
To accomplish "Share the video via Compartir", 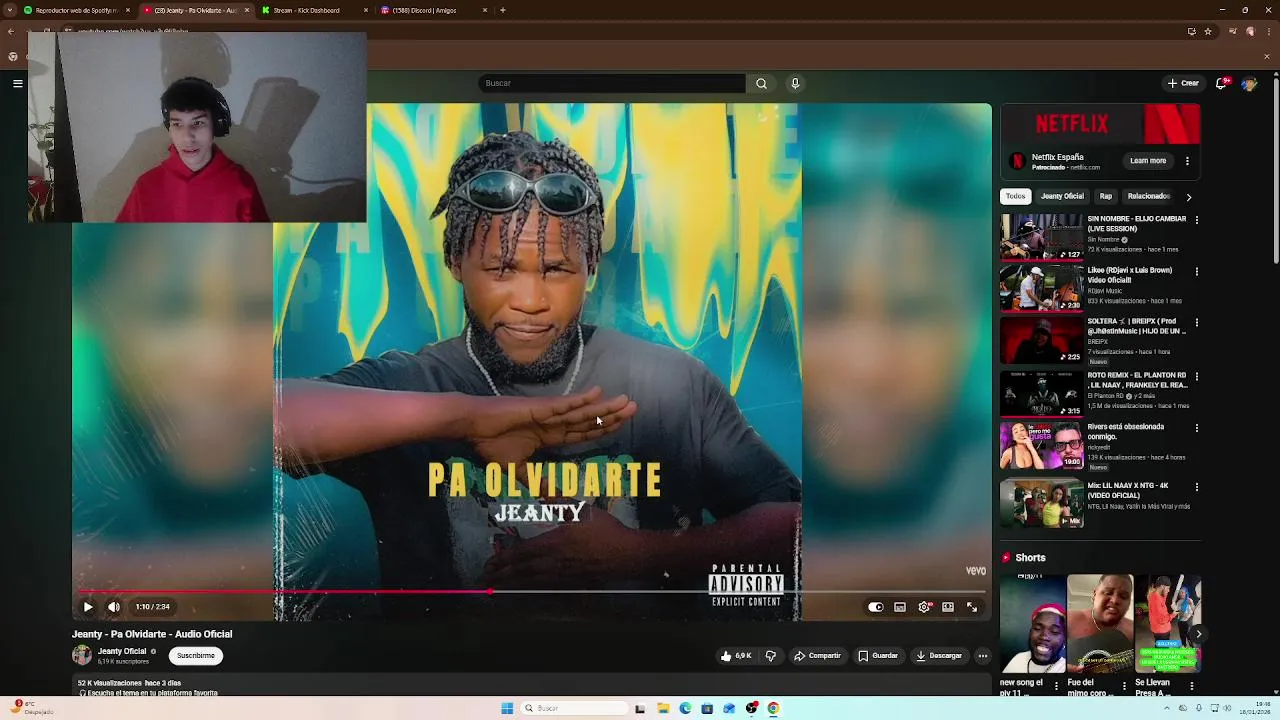I will 818,656.
